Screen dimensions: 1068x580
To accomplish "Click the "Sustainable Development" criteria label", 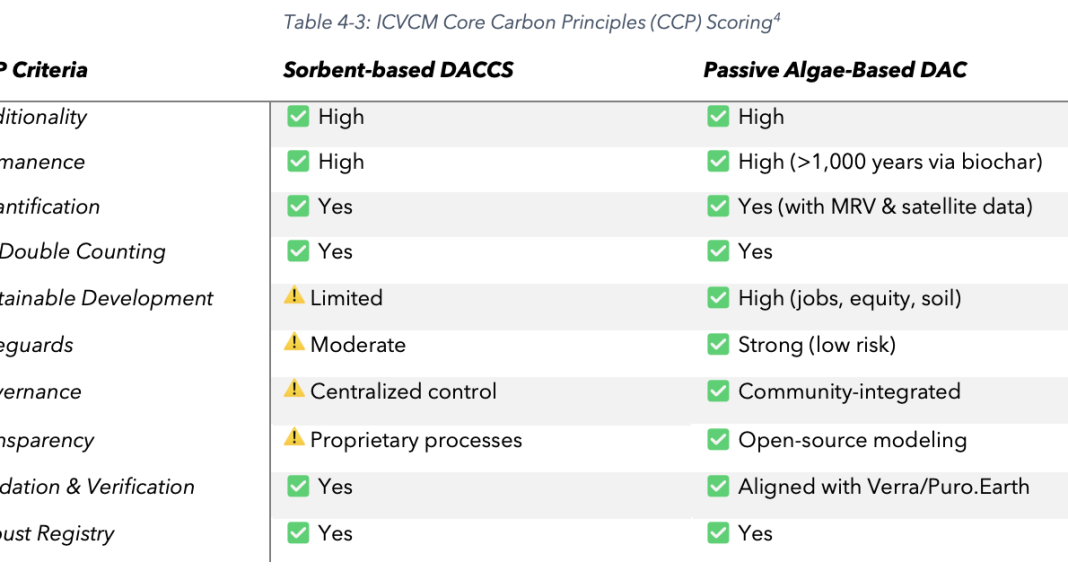I will [106, 298].
